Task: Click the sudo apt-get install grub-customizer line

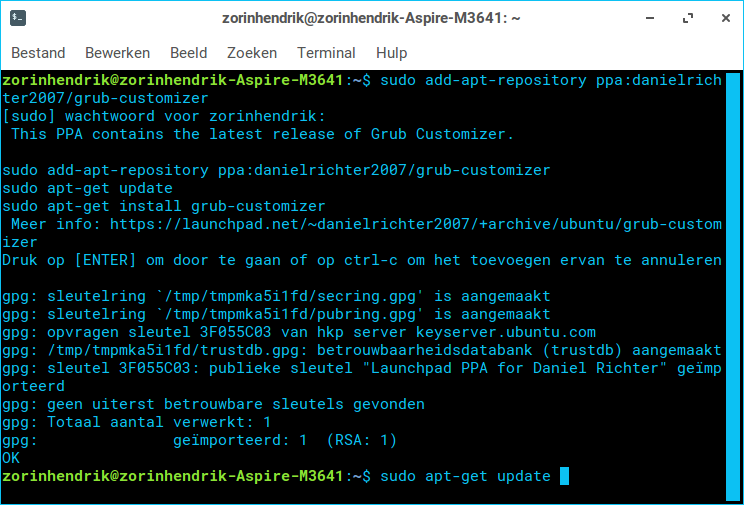Action: click(x=149, y=206)
